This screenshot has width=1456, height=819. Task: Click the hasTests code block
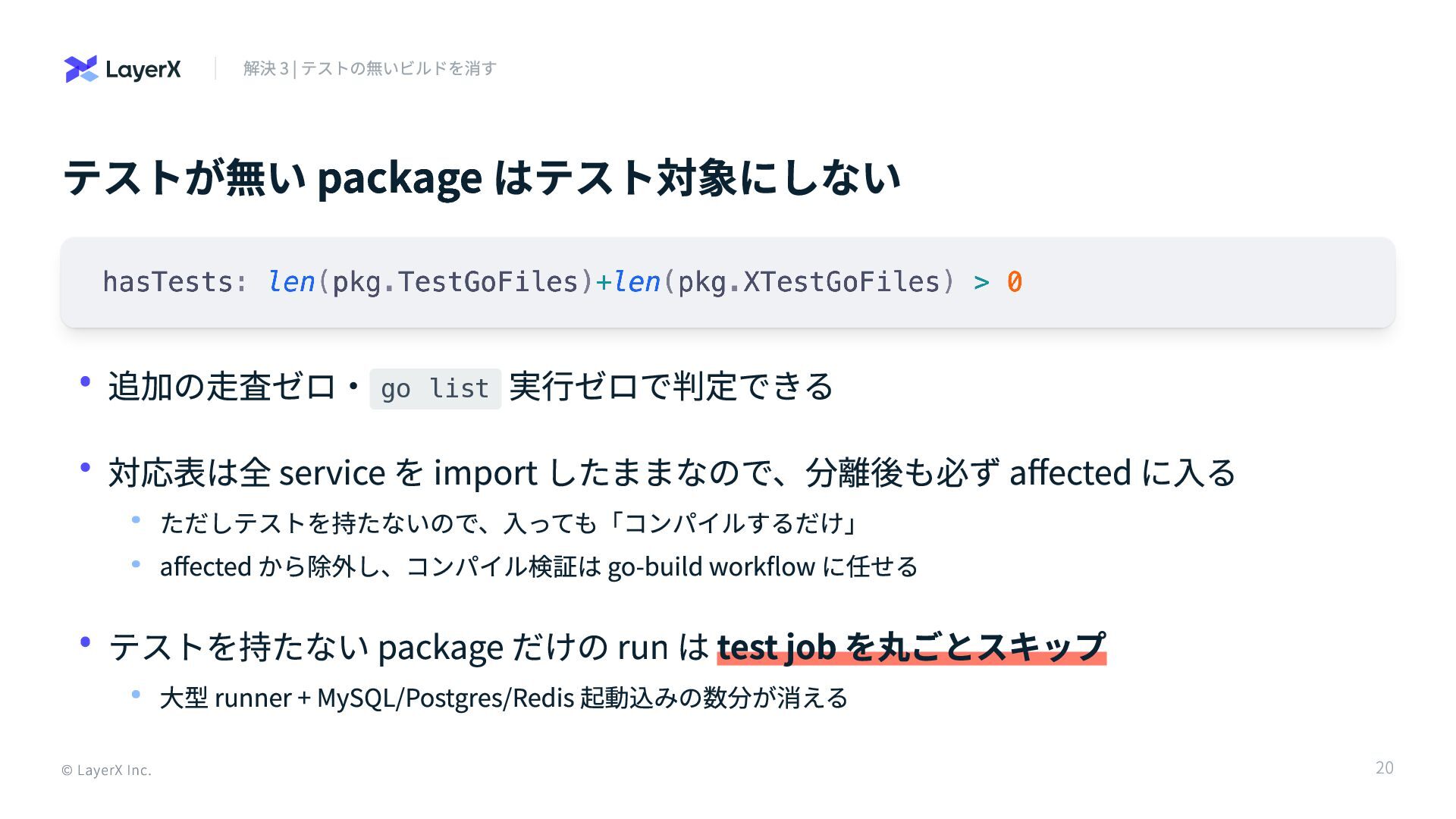click(x=728, y=282)
